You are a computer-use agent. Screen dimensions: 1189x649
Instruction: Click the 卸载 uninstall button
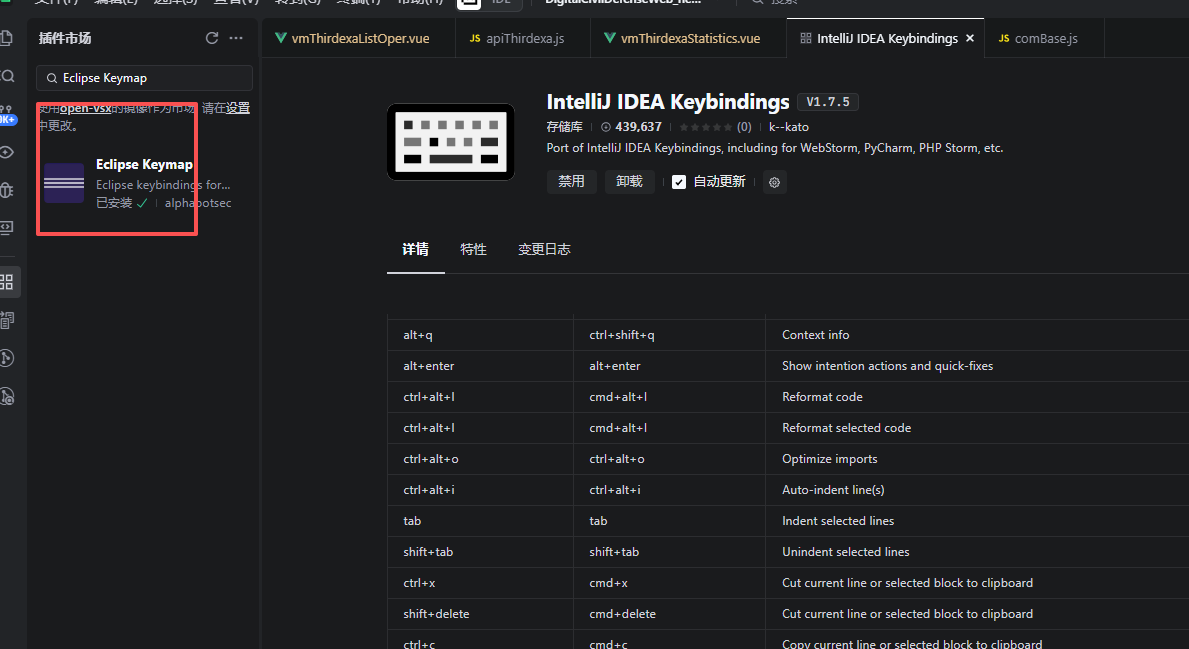click(x=629, y=181)
